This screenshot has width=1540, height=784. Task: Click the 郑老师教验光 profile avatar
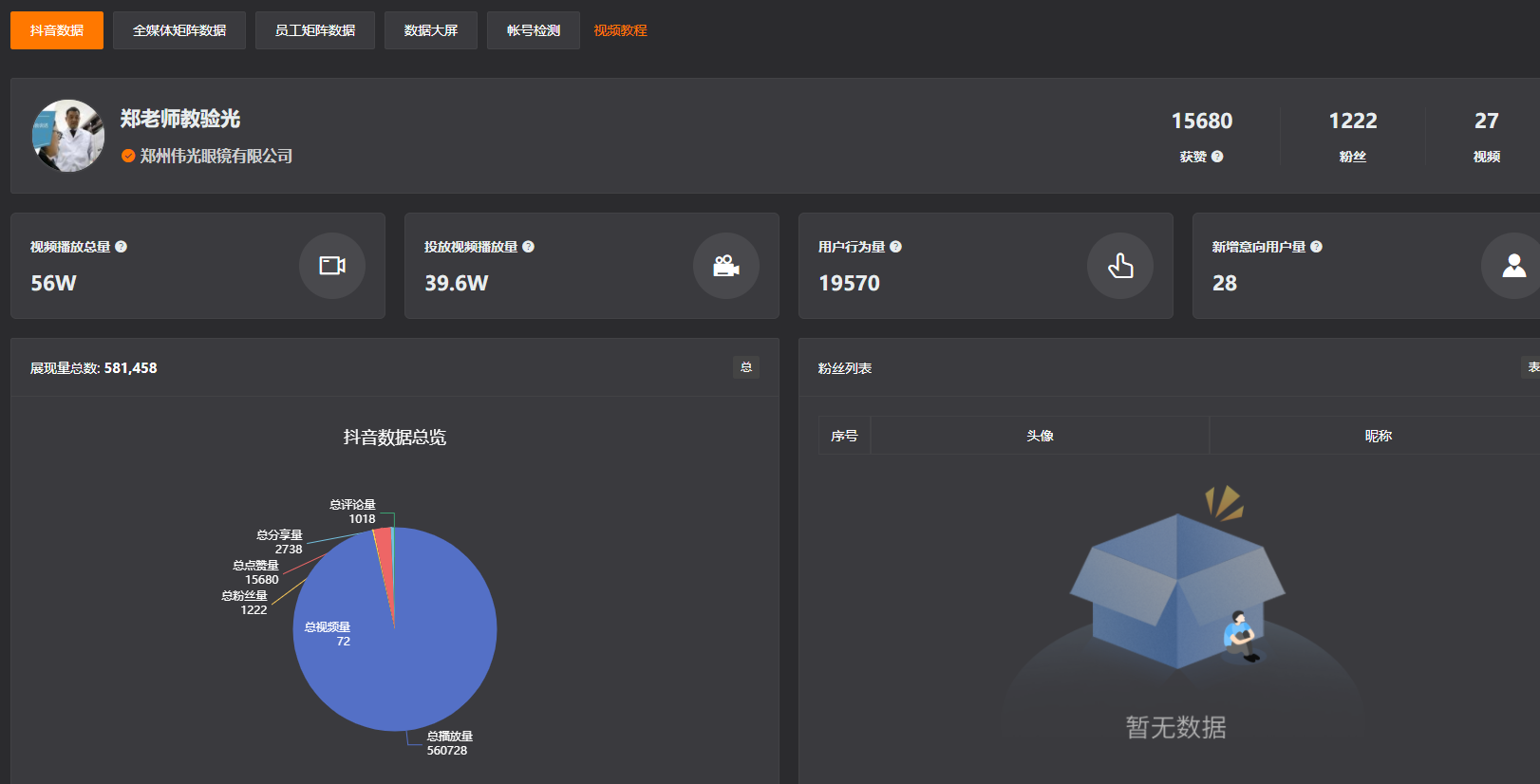coord(68,136)
